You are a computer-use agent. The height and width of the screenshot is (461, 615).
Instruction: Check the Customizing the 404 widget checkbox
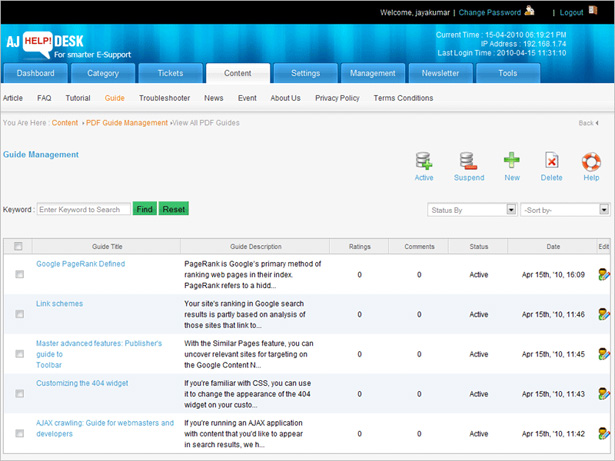click(20, 394)
